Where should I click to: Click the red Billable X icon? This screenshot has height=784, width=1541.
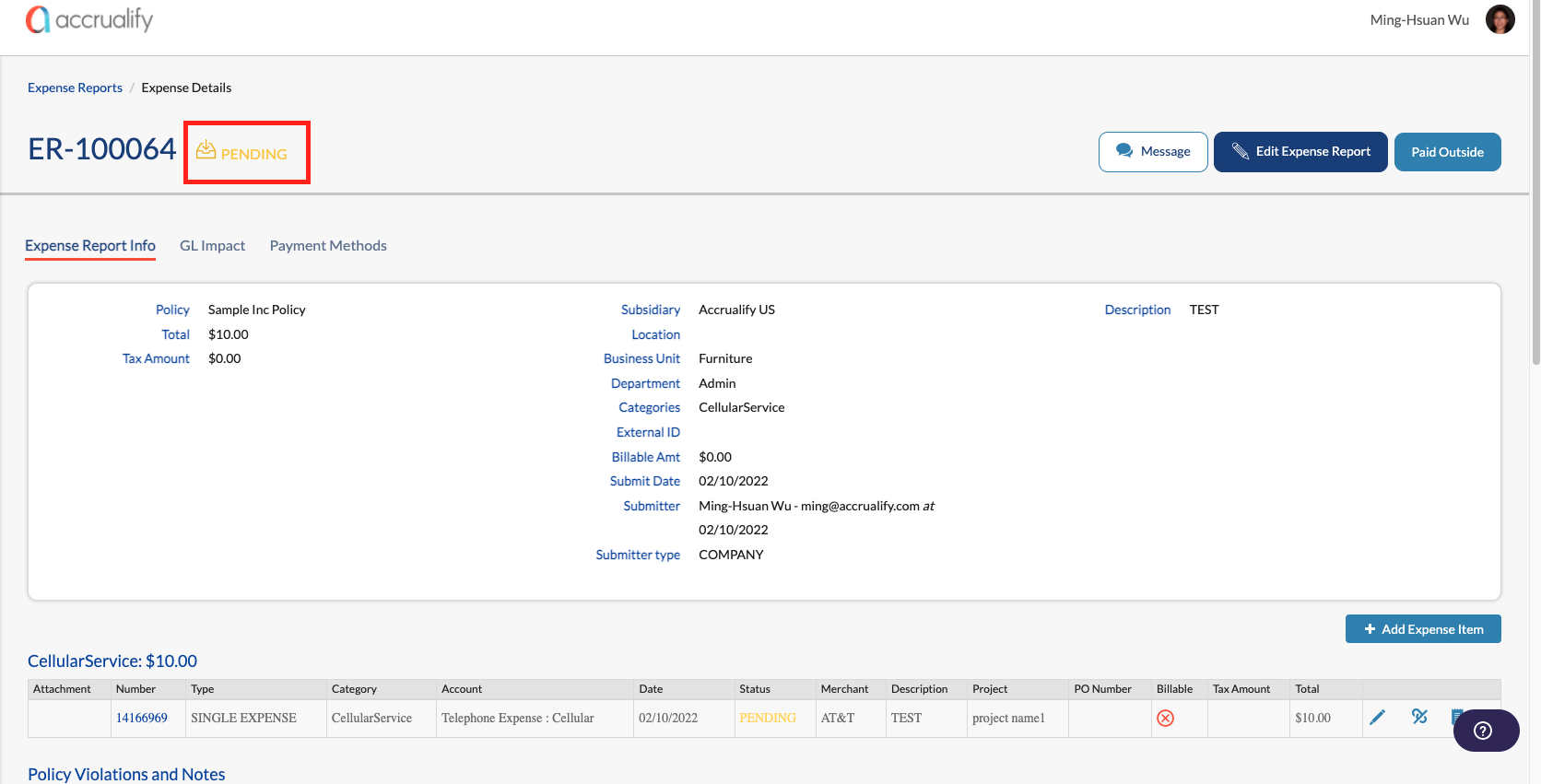tap(1165, 719)
